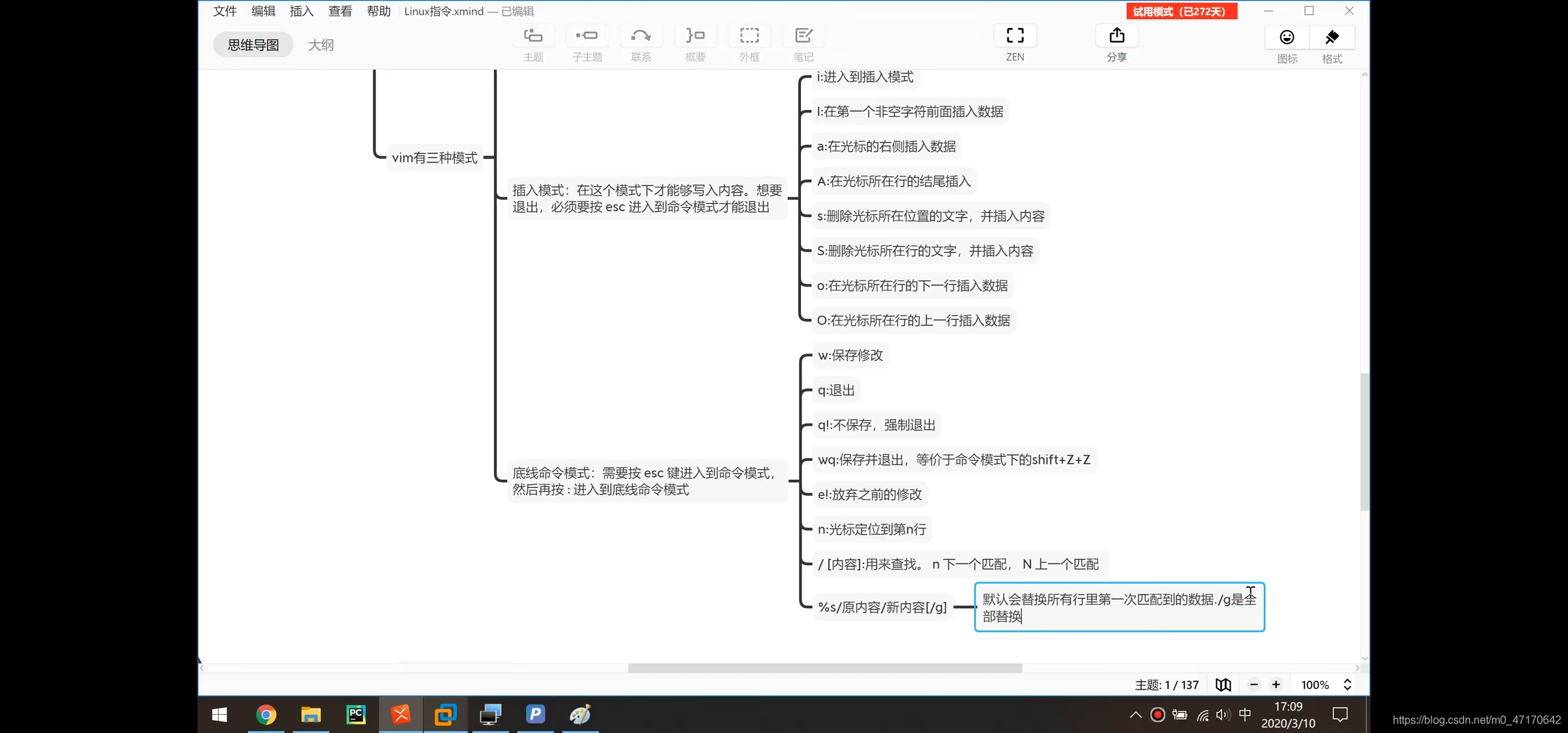Select topic S:删除光标所在行的文字
This screenshot has width=1568, height=733.
tap(925, 251)
